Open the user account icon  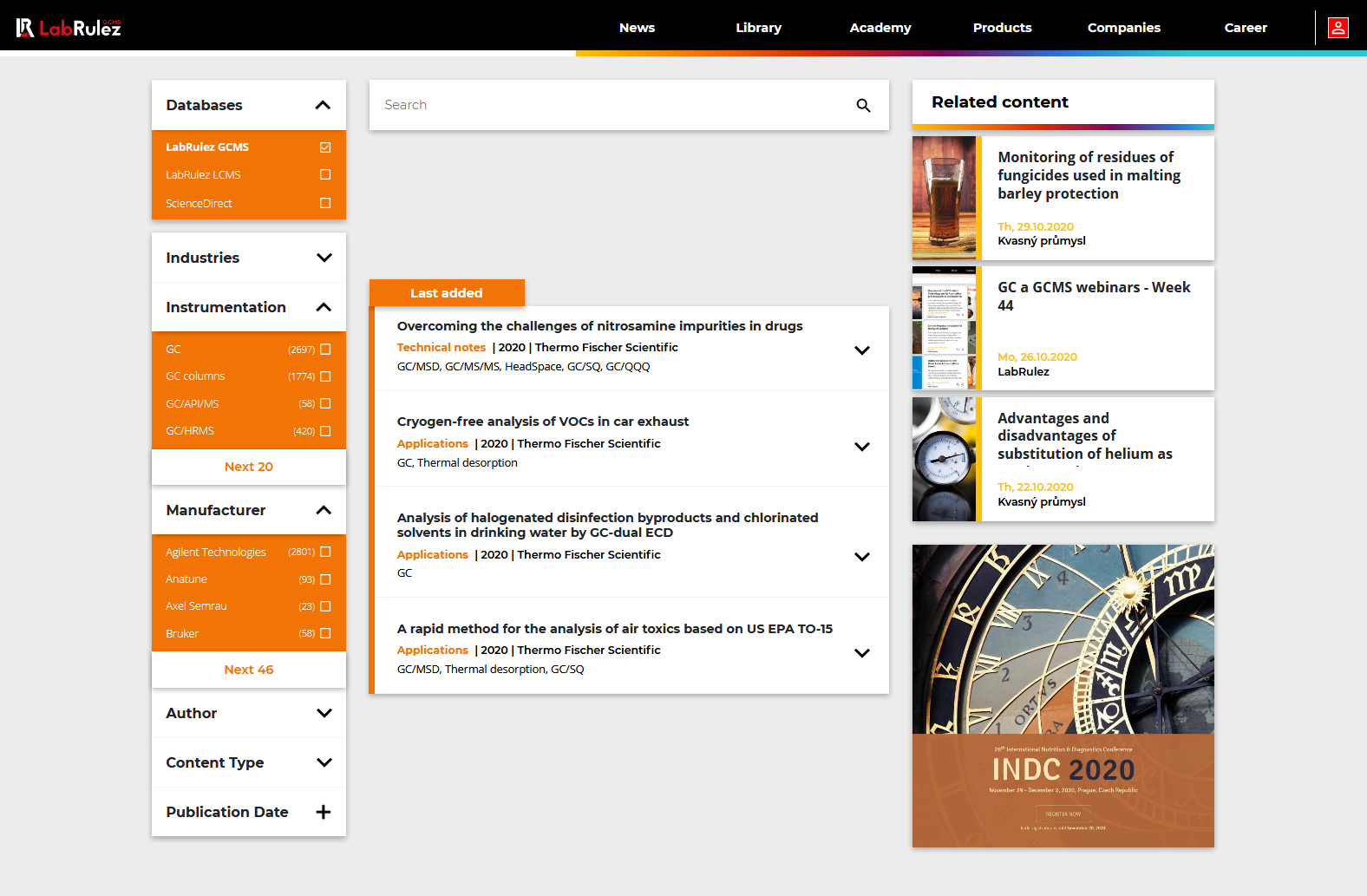[1338, 28]
